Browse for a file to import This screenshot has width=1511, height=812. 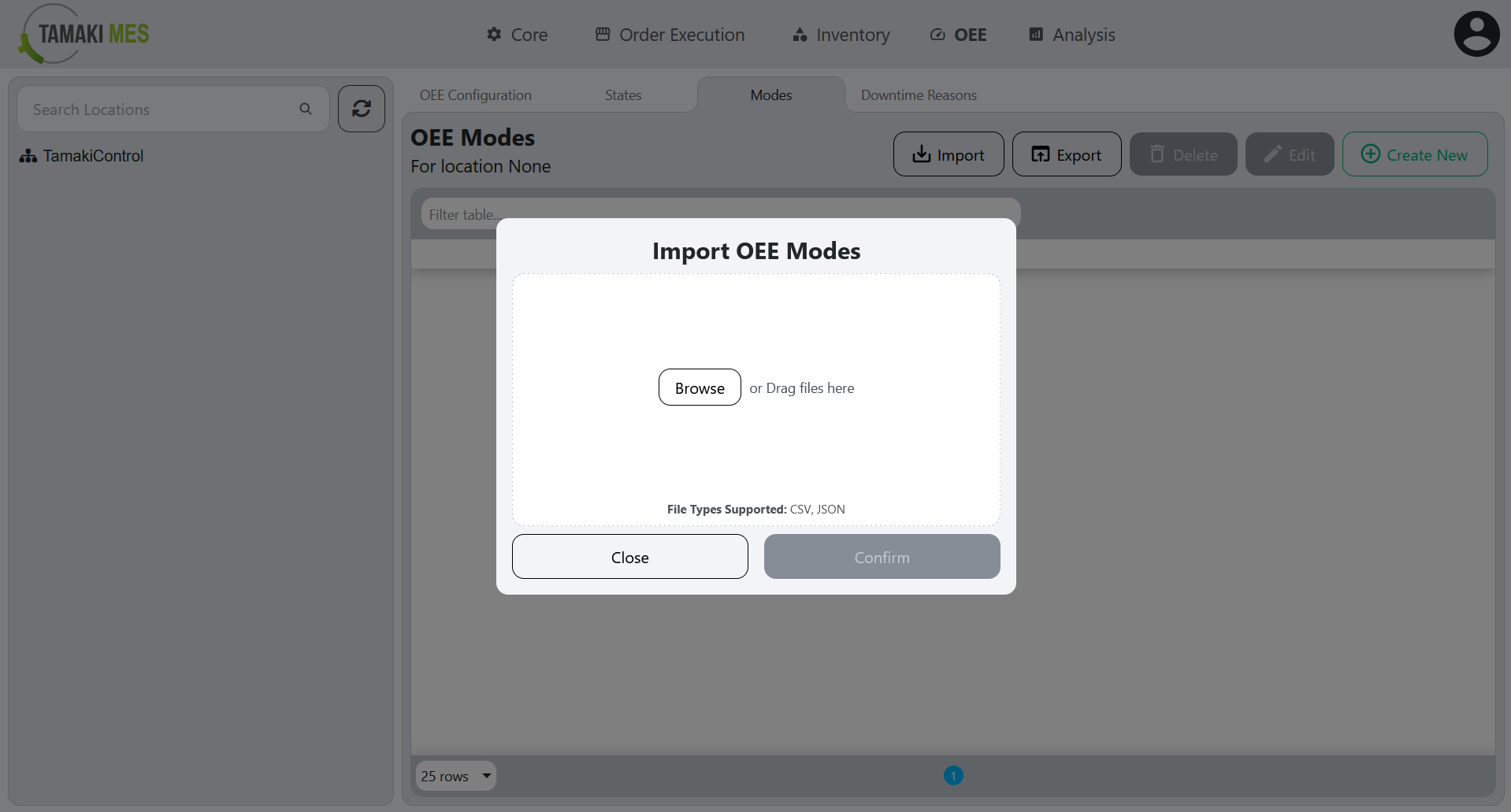pos(699,387)
